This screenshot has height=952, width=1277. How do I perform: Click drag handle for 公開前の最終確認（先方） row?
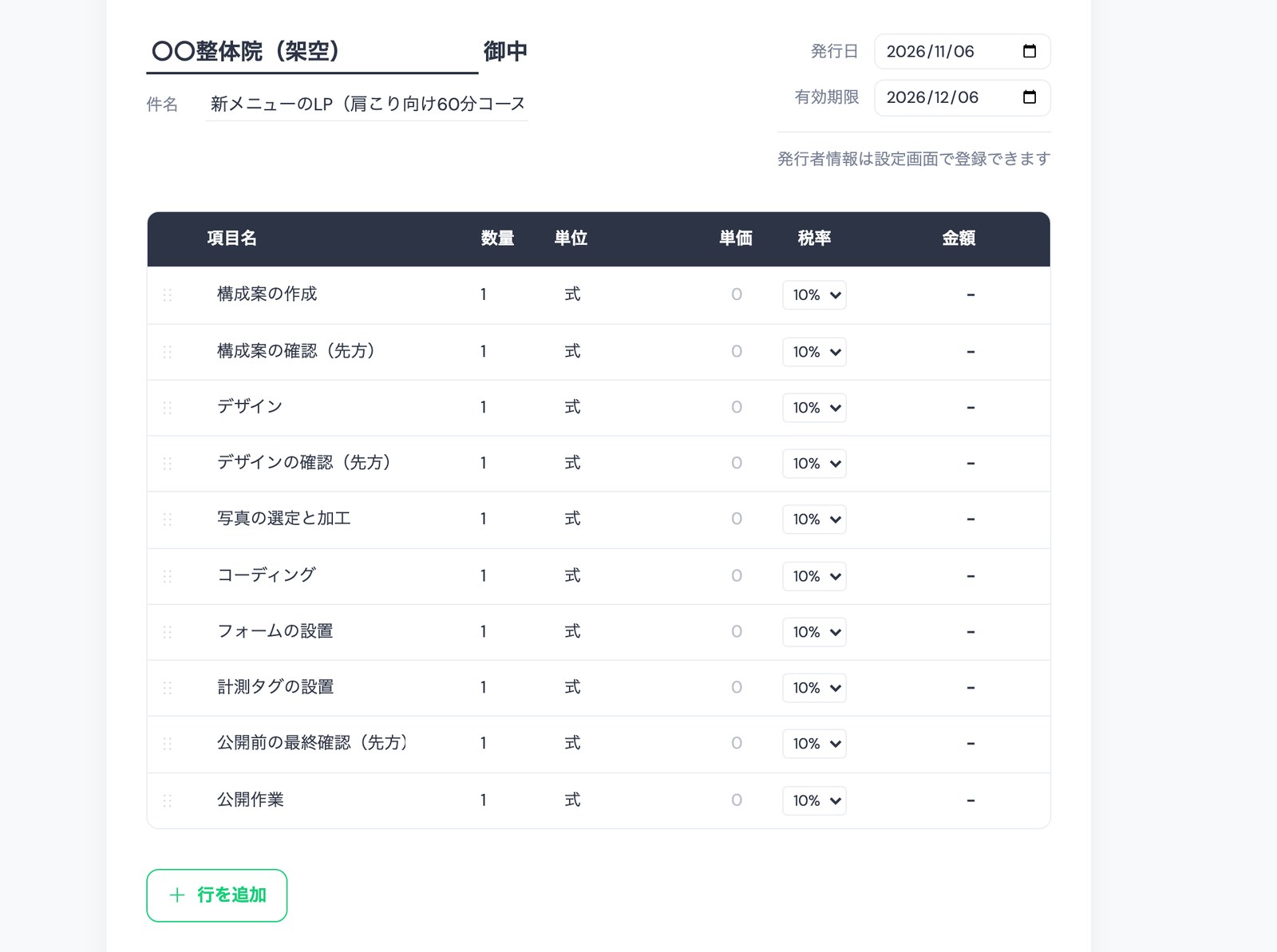click(x=168, y=744)
